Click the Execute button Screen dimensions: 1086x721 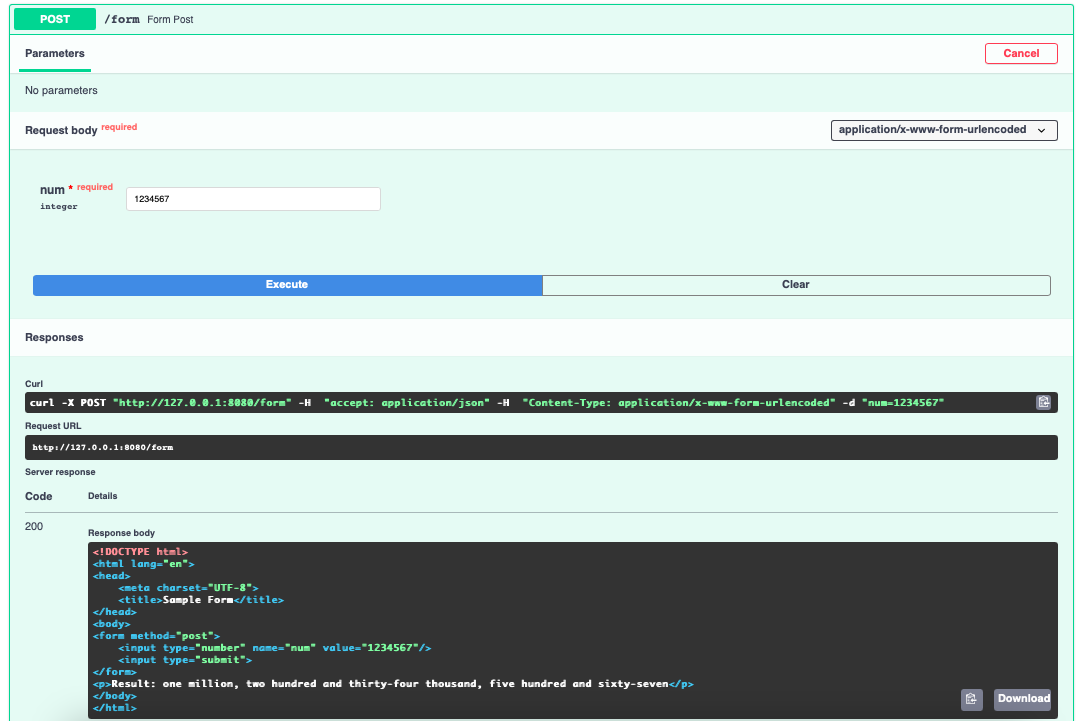287,285
